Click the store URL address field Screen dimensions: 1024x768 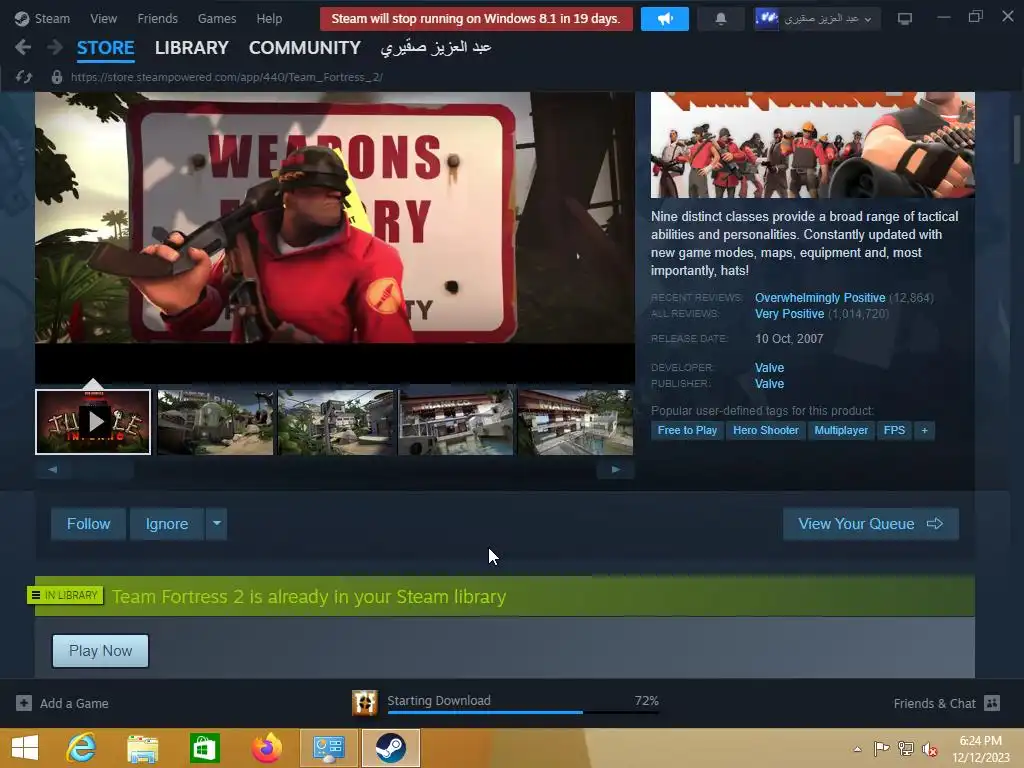227,77
